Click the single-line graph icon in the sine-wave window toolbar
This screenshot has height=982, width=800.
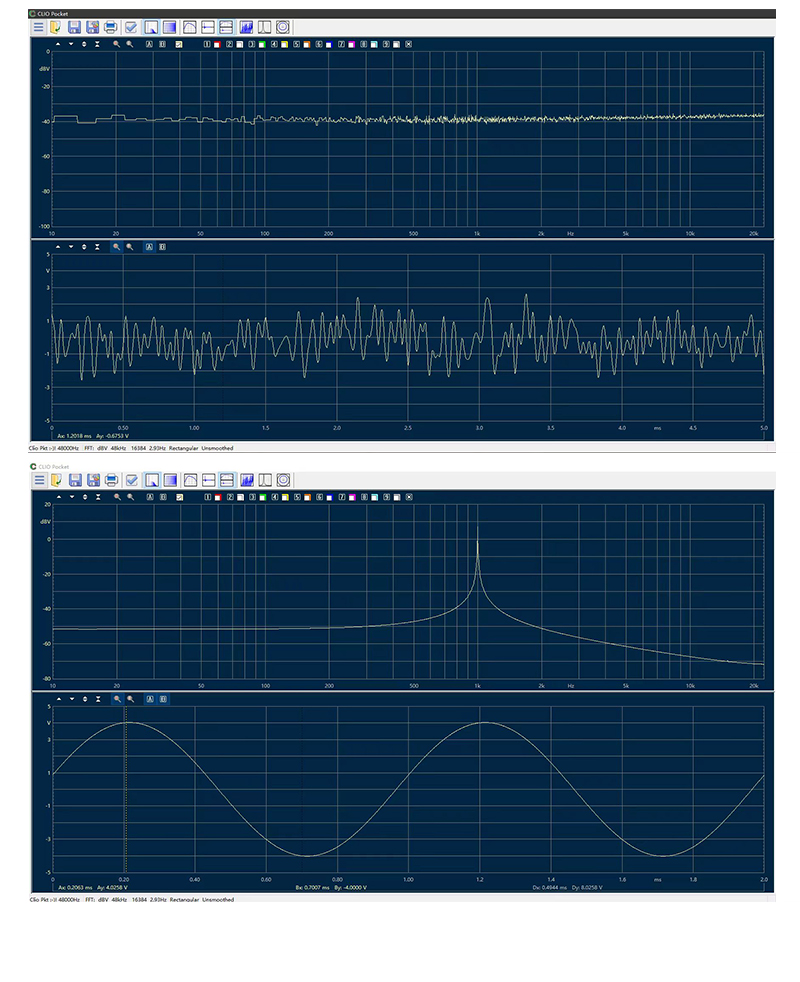tap(209, 480)
